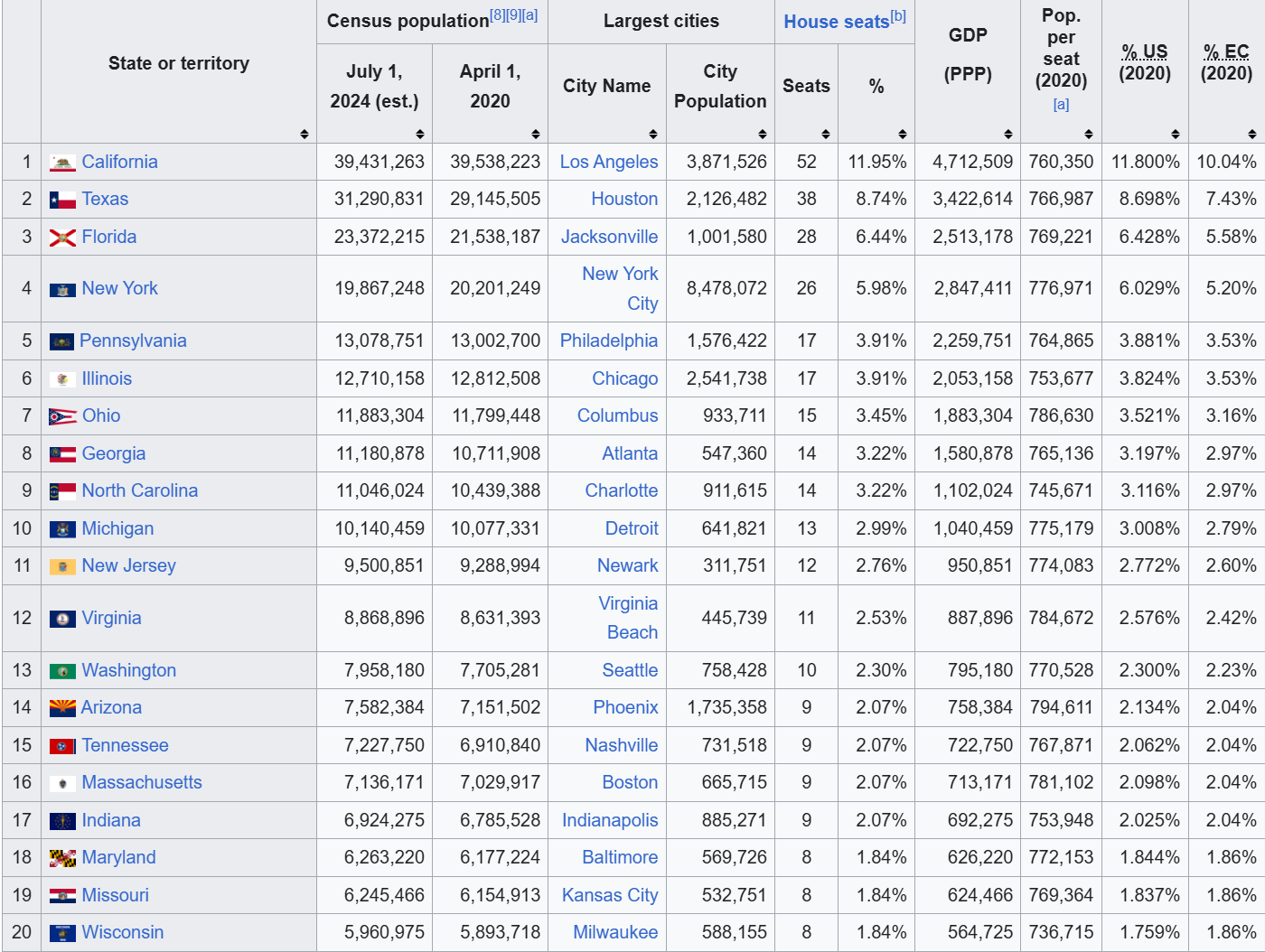
Task: Click the California state flag icon
Action: [62, 163]
